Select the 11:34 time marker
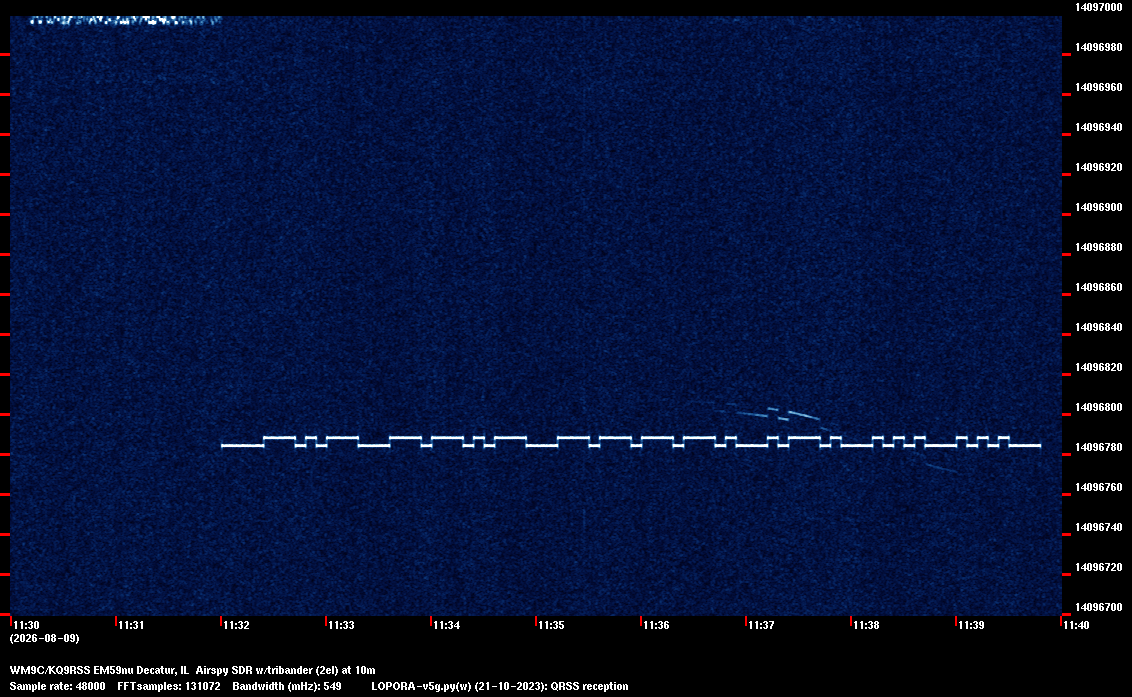Image resolution: width=1132 pixels, height=697 pixels. pos(447,625)
